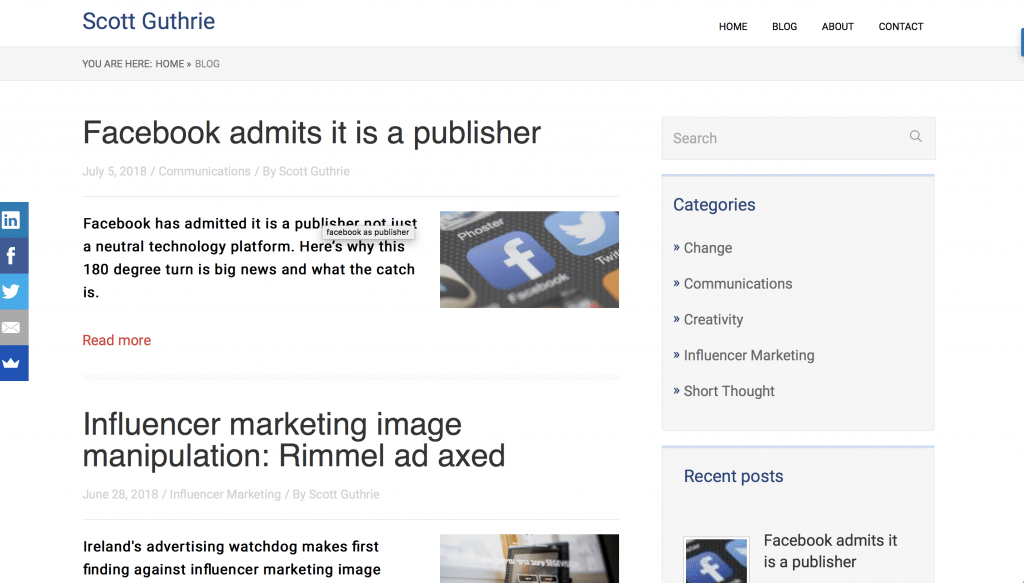Viewport: 1024px width, 583px height.
Task: Go to the Scott Guthrie site title
Action: point(148,21)
